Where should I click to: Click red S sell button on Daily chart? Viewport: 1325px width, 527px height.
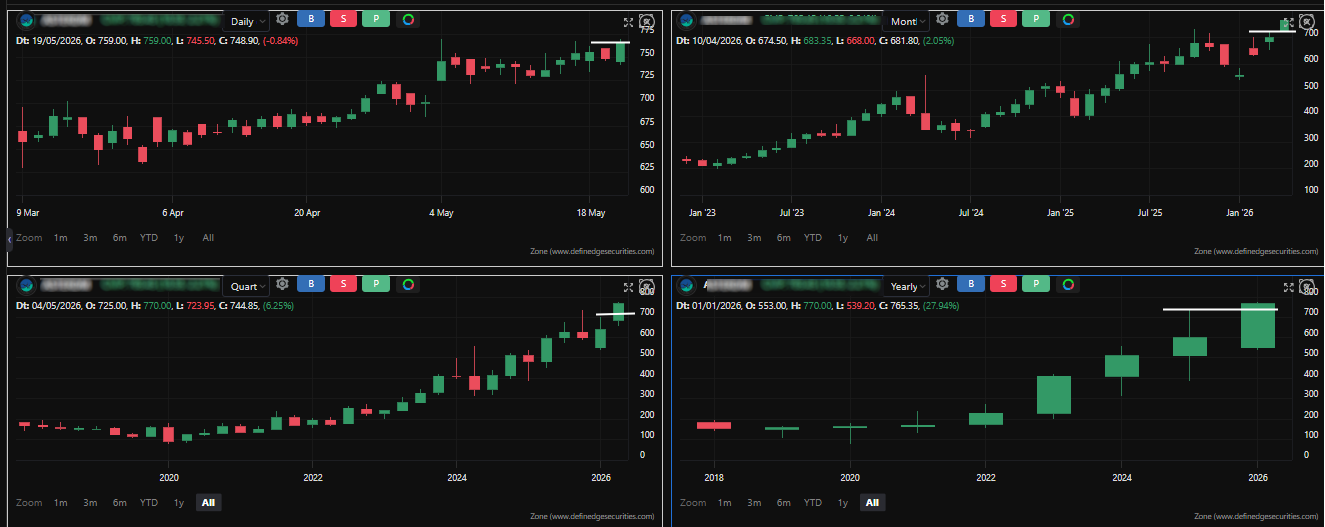tap(343, 20)
